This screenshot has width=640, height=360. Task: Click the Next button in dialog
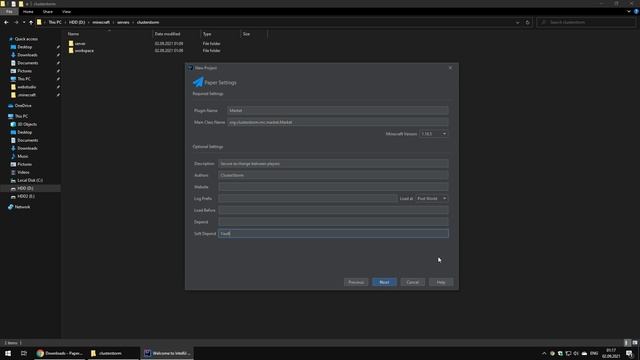coord(384,282)
